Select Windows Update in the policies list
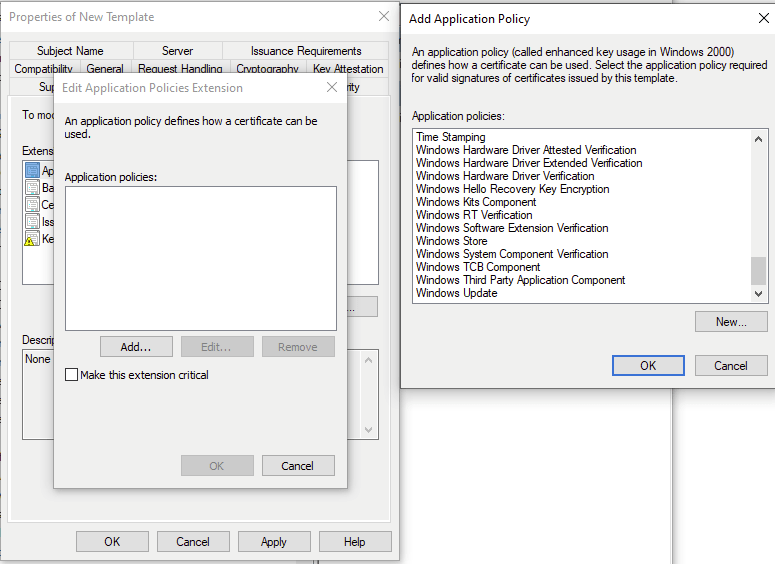 456,293
